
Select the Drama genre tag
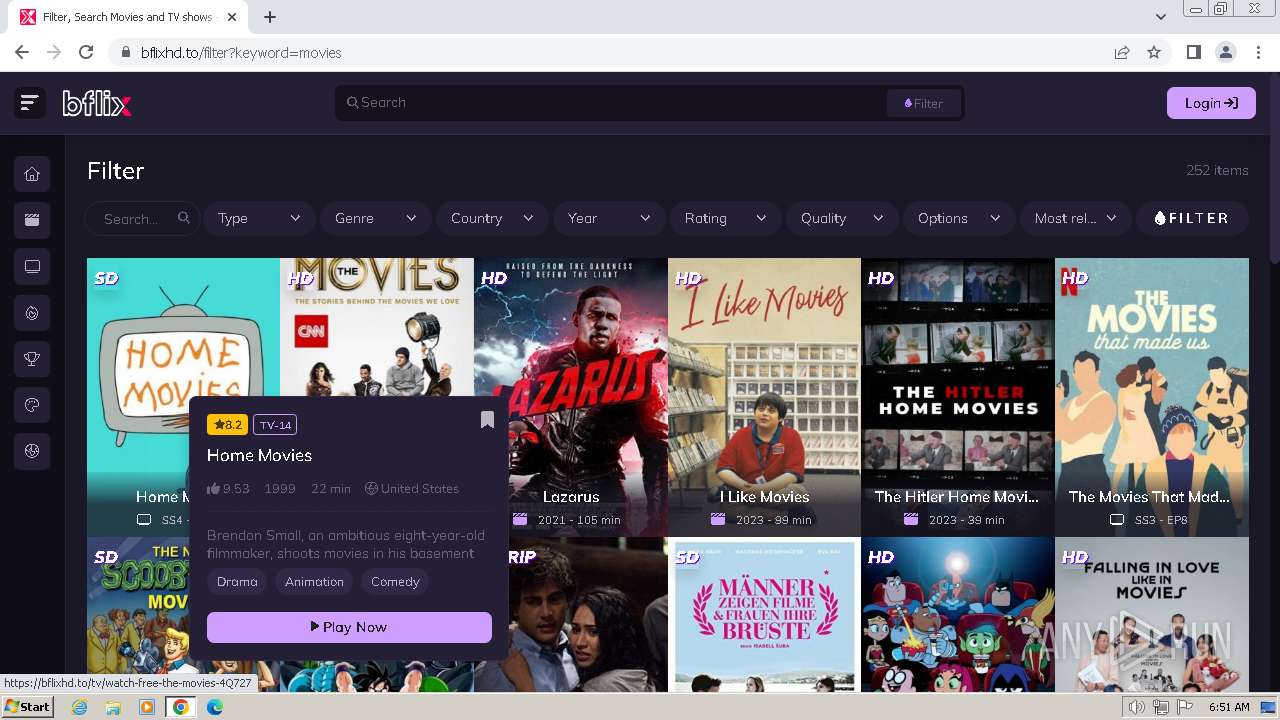pyautogui.click(x=237, y=581)
